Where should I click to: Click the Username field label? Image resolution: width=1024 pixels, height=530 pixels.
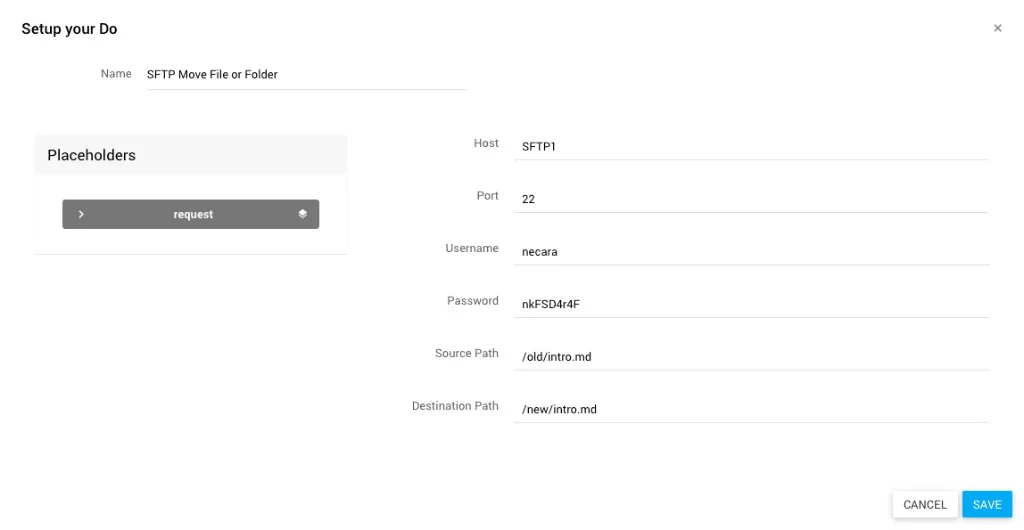tap(472, 248)
